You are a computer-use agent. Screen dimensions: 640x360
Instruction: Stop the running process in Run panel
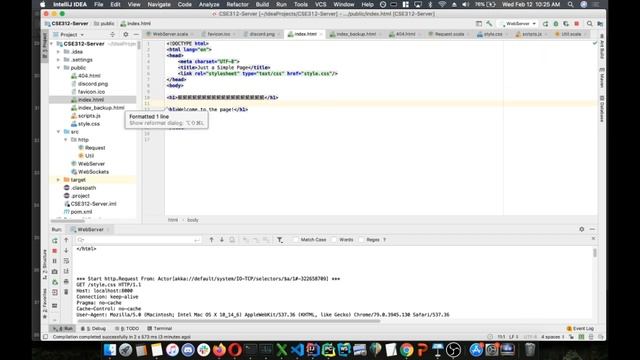(x=55, y=251)
